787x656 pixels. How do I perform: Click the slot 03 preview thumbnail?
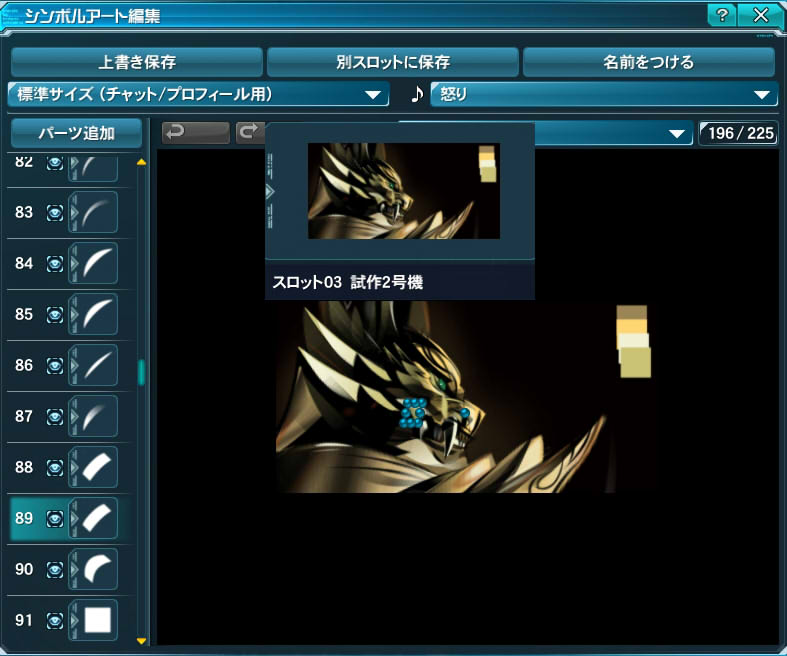click(x=404, y=191)
